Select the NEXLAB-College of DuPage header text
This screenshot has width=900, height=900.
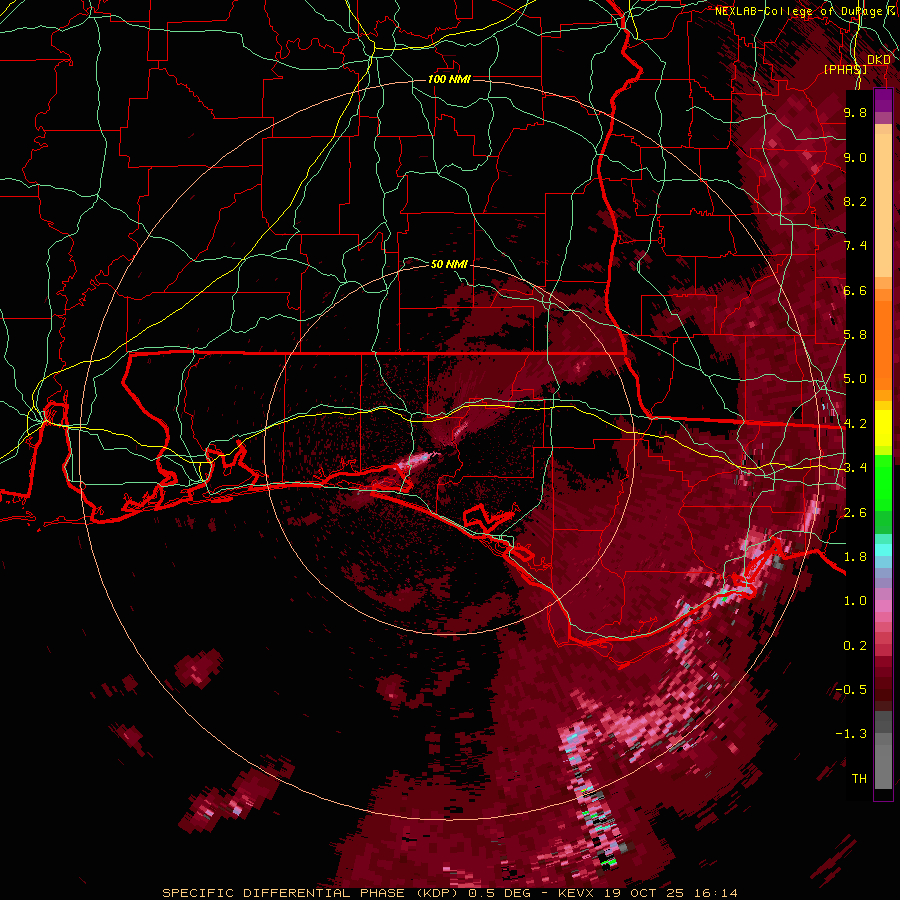(801, 11)
